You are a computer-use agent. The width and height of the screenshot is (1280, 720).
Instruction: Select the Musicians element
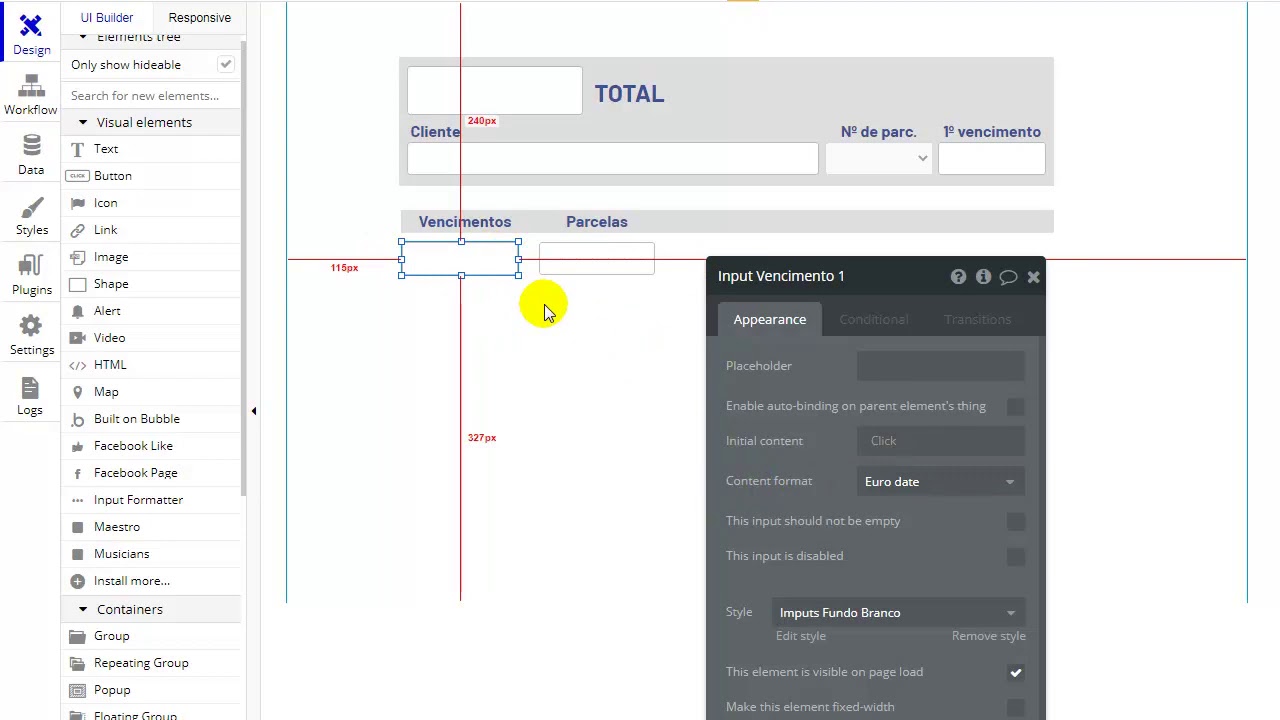tap(121, 554)
